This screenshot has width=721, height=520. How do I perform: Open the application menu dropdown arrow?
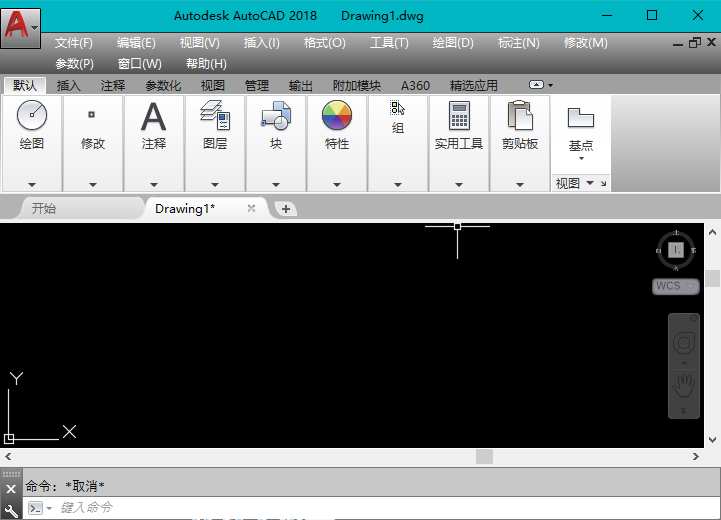tap(35, 28)
